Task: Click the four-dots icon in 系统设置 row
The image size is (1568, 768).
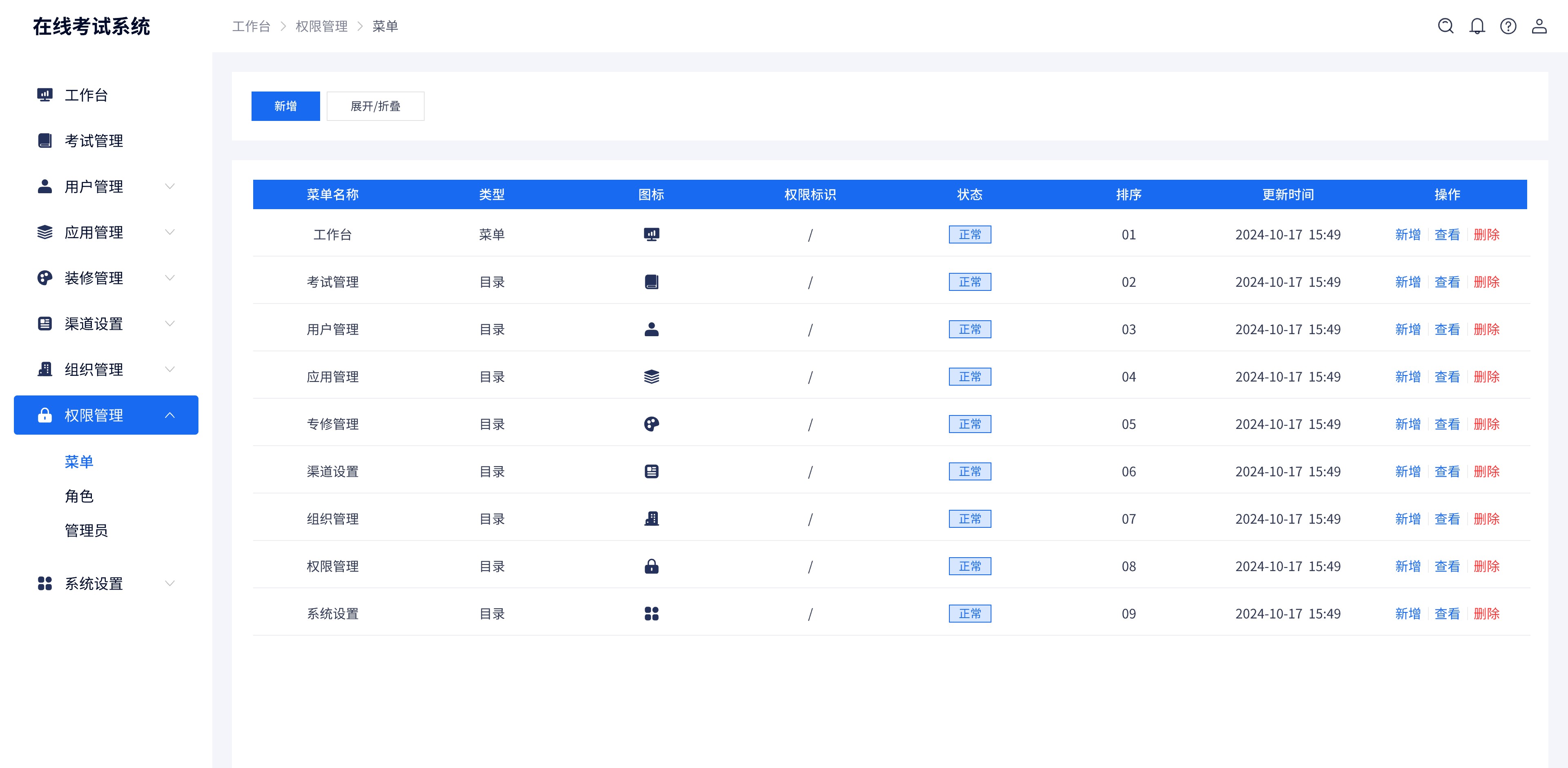Action: 651,614
